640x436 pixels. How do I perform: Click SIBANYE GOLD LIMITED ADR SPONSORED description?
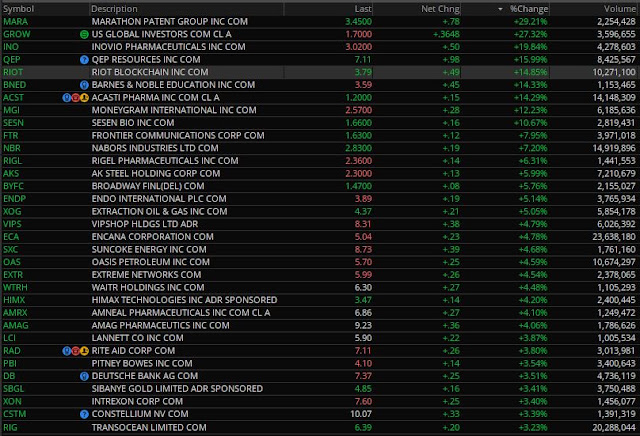coord(177,389)
